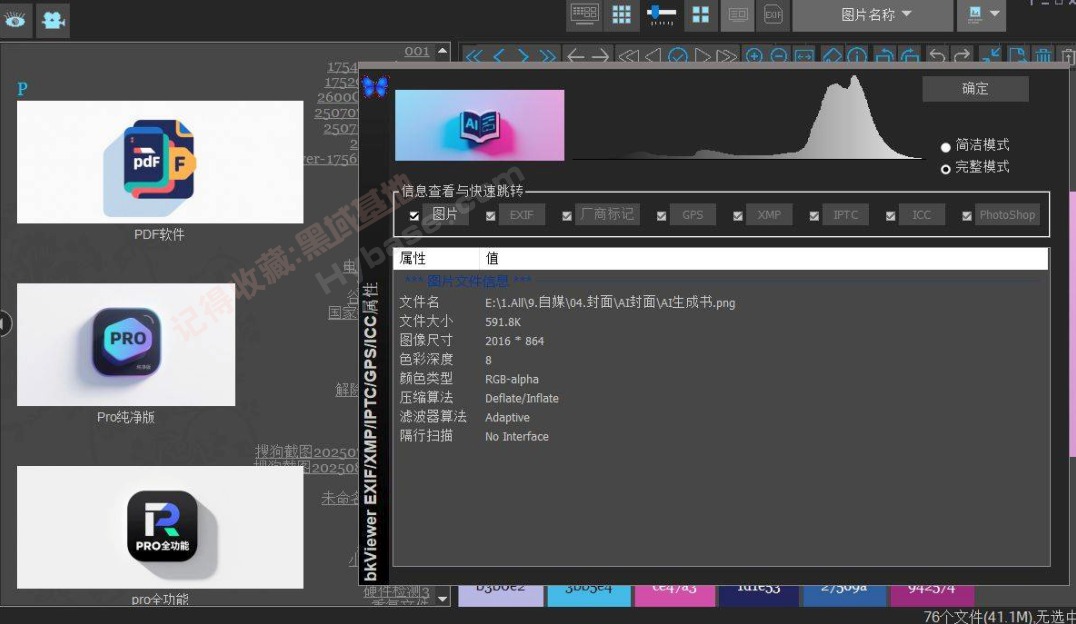Viewport: 1076px width, 624px height.
Task: Select the thumbnail grid view icon
Action: (621, 15)
